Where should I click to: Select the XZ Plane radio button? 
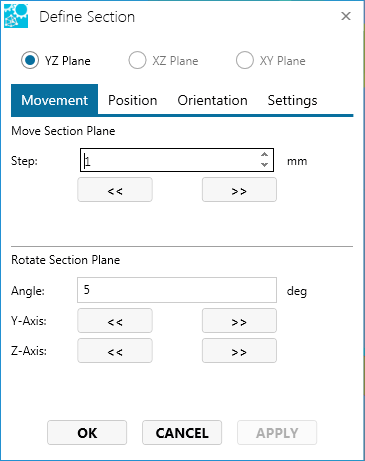point(137,60)
